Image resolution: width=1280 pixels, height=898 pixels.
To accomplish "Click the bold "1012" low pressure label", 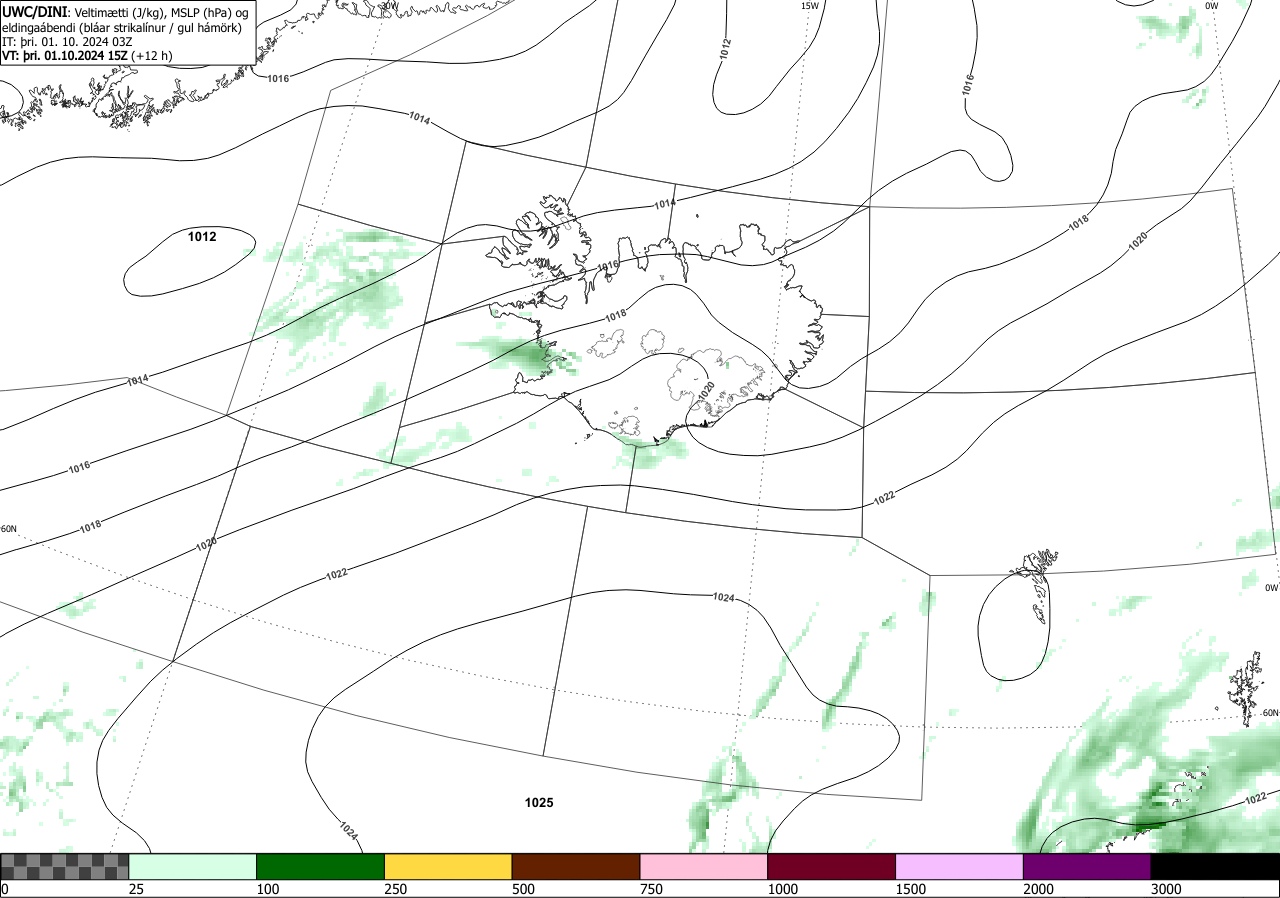I will click(x=202, y=237).
